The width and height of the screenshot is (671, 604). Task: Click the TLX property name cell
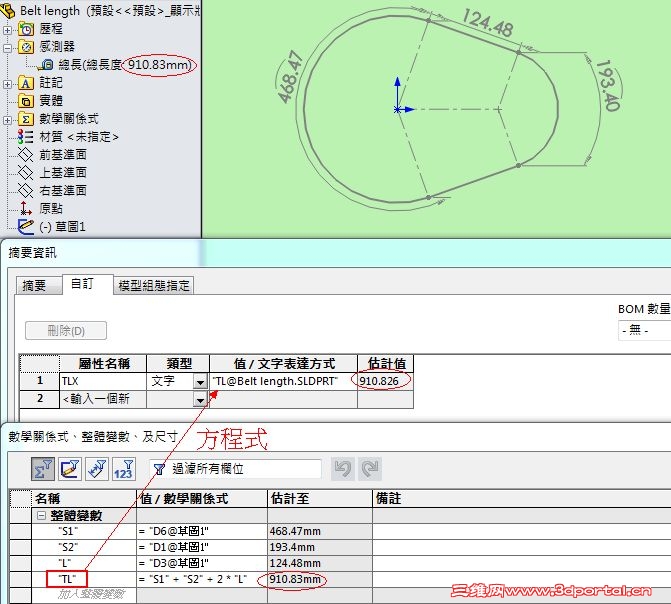pos(103,381)
